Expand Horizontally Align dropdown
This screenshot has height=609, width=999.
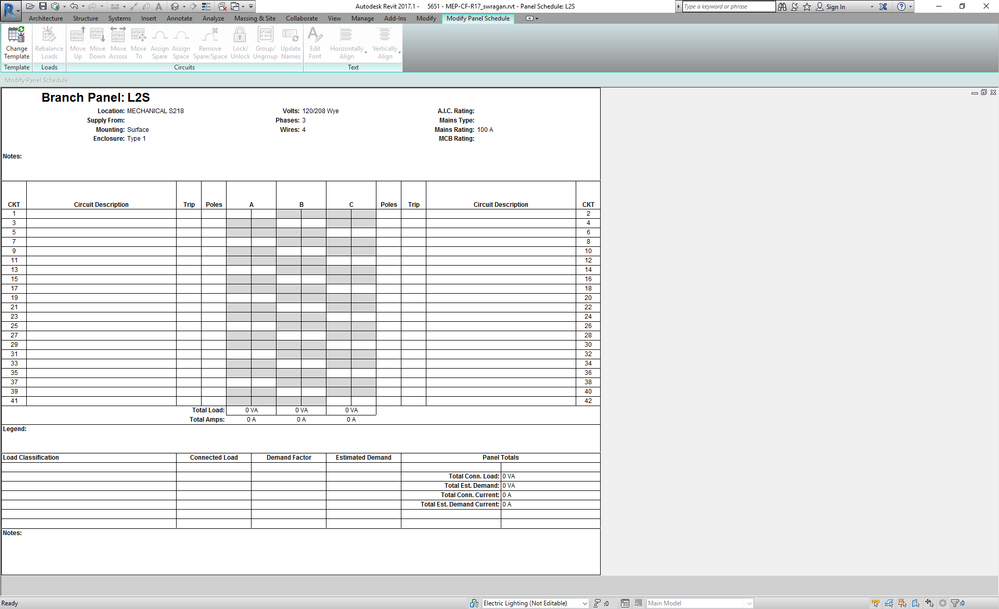[x=366, y=52]
